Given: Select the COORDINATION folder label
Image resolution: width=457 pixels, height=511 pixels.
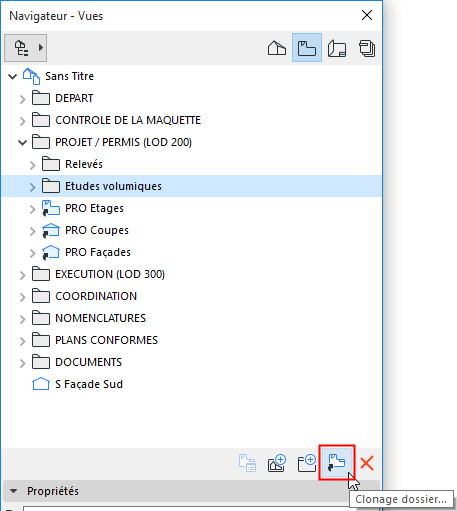Looking at the screenshot, I should 96,296.
